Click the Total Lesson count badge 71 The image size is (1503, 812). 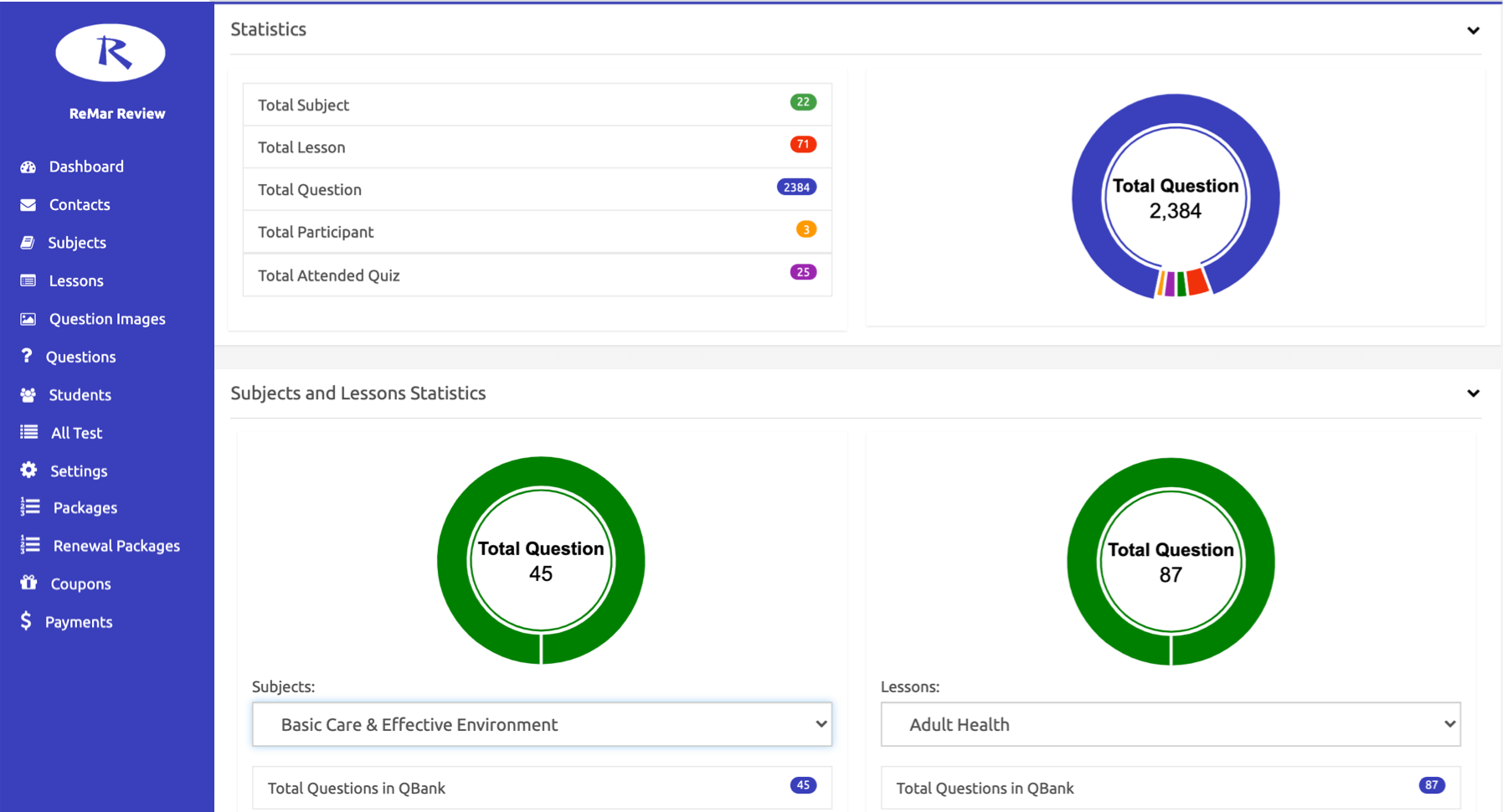pos(803,144)
